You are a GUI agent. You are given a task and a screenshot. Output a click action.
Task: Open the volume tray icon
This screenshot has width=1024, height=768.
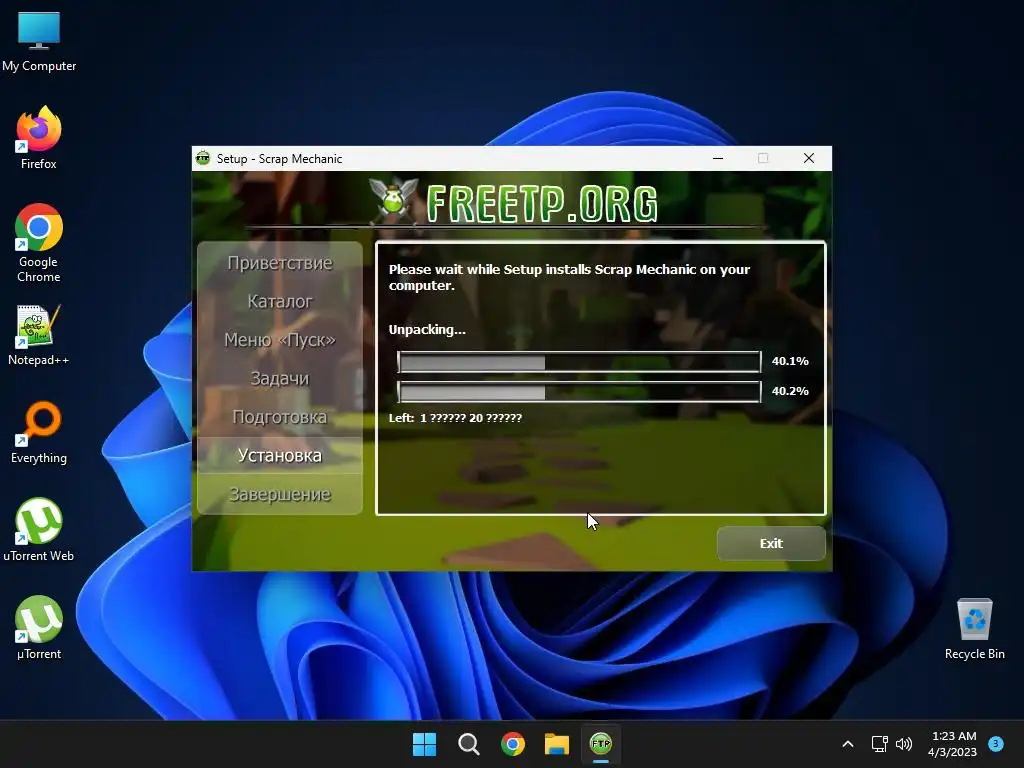[x=904, y=744]
